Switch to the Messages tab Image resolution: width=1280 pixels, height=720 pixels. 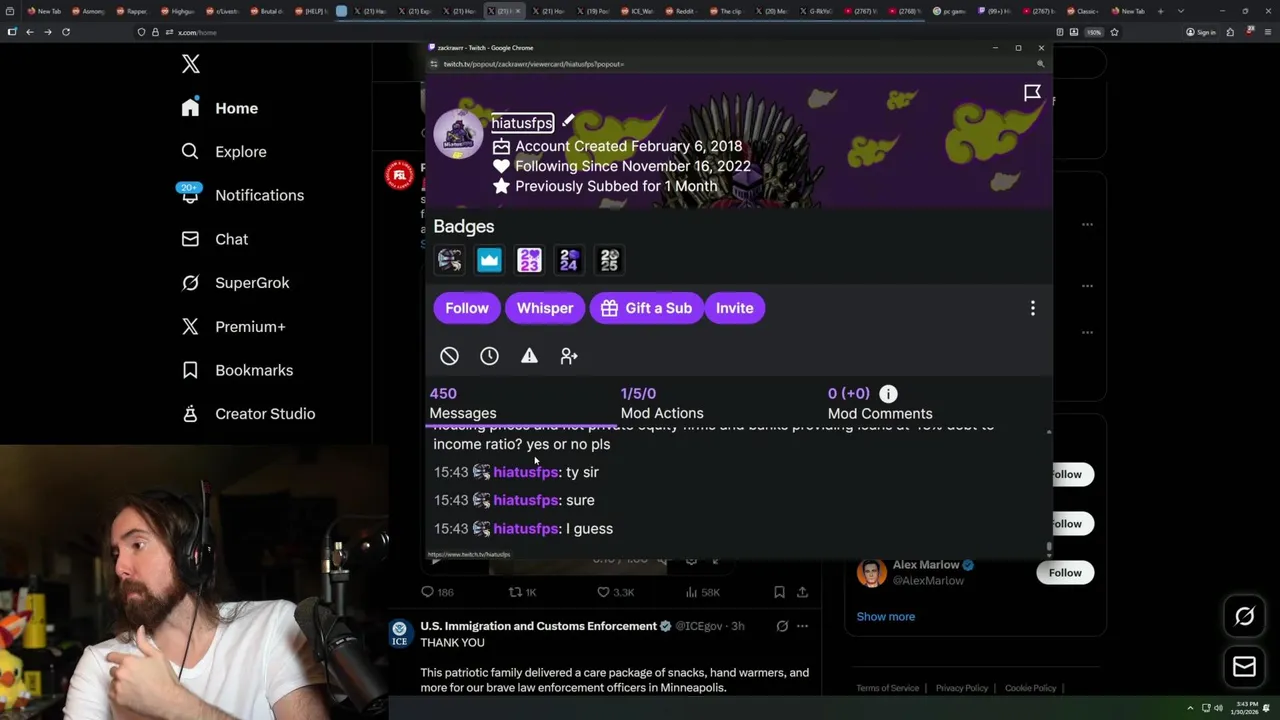point(463,403)
